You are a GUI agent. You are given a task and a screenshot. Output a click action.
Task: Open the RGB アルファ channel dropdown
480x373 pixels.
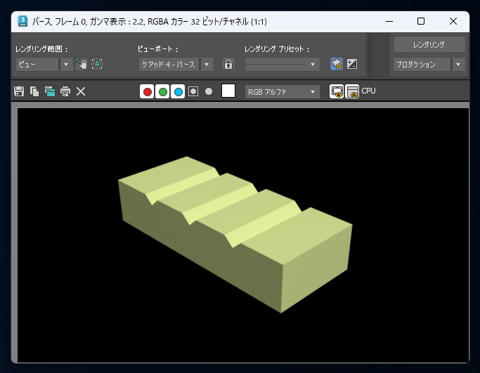click(x=282, y=92)
